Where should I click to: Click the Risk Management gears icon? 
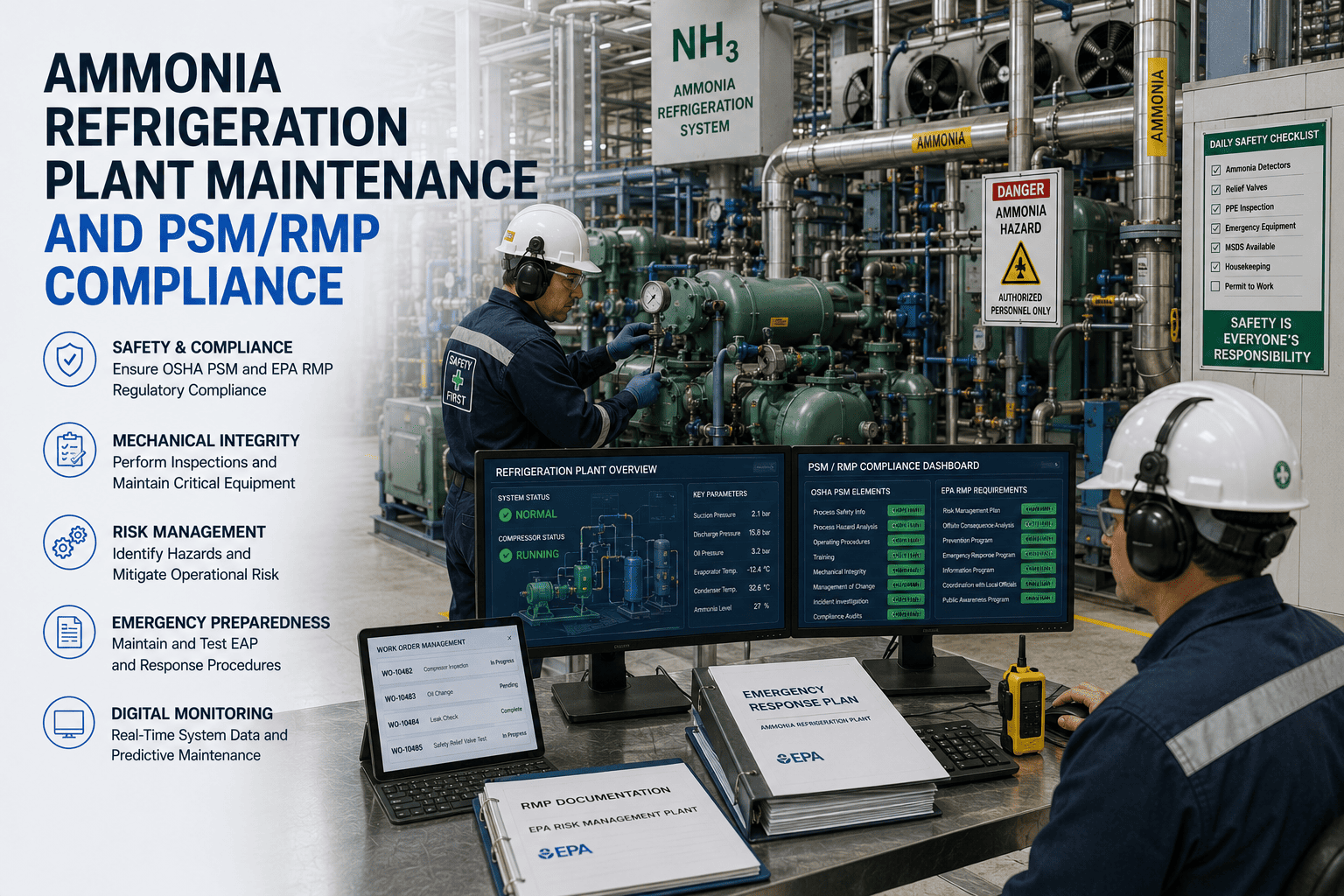[70, 542]
